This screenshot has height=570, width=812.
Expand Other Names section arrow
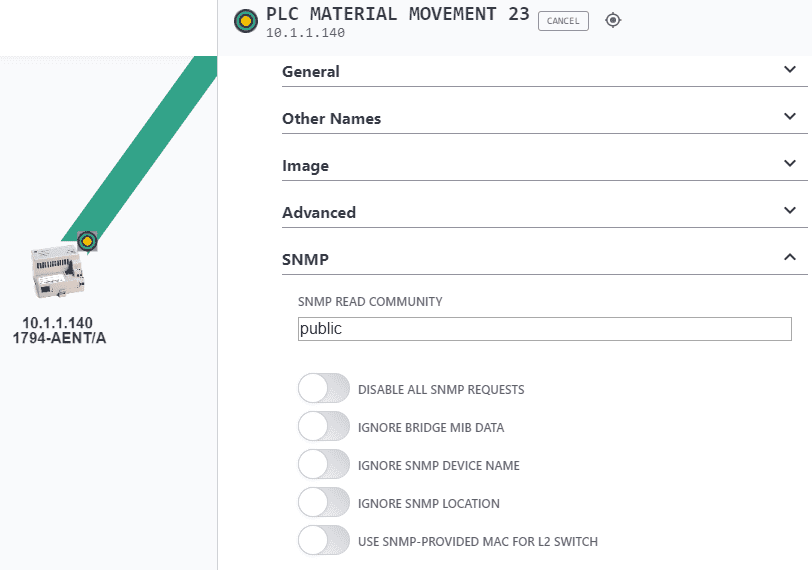[790, 116]
